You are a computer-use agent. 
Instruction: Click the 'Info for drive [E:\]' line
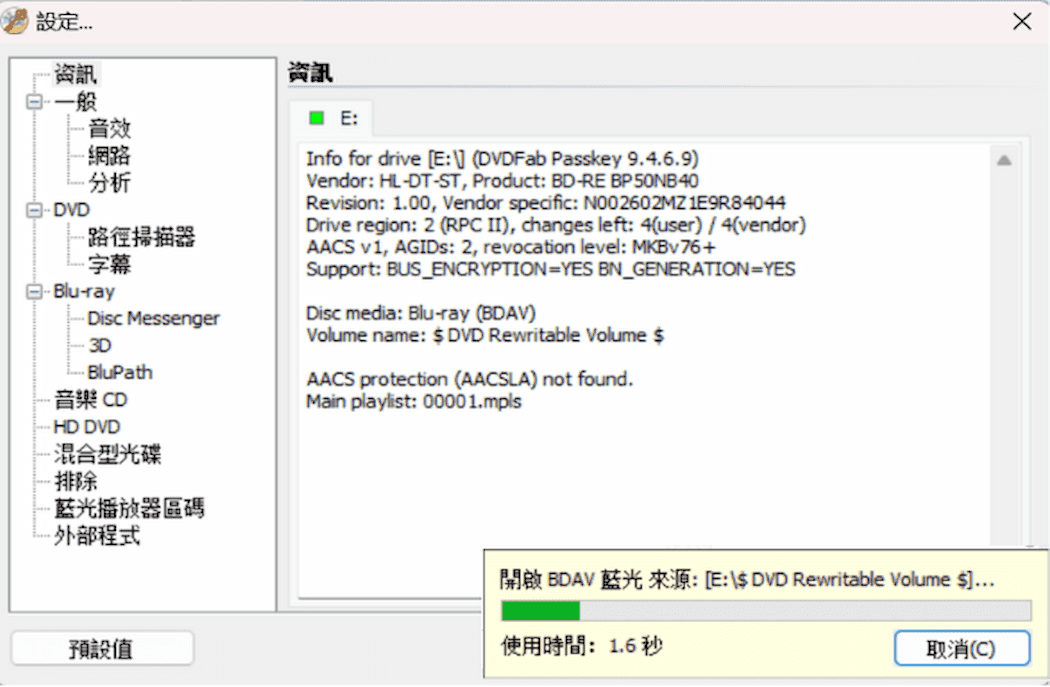click(x=502, y=159)
